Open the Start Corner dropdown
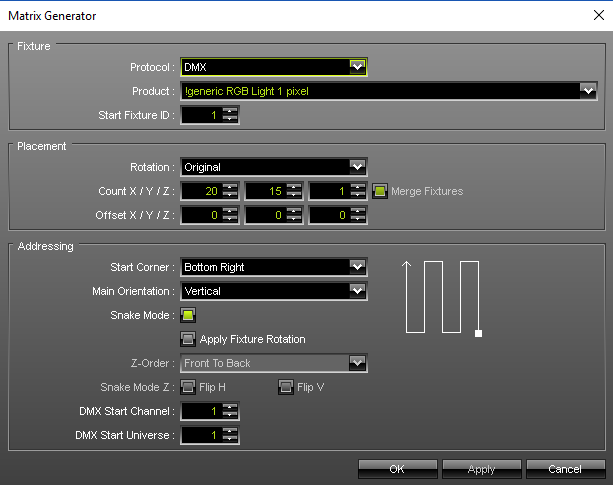This screenshot has height=485, width=613. point(357,267)
